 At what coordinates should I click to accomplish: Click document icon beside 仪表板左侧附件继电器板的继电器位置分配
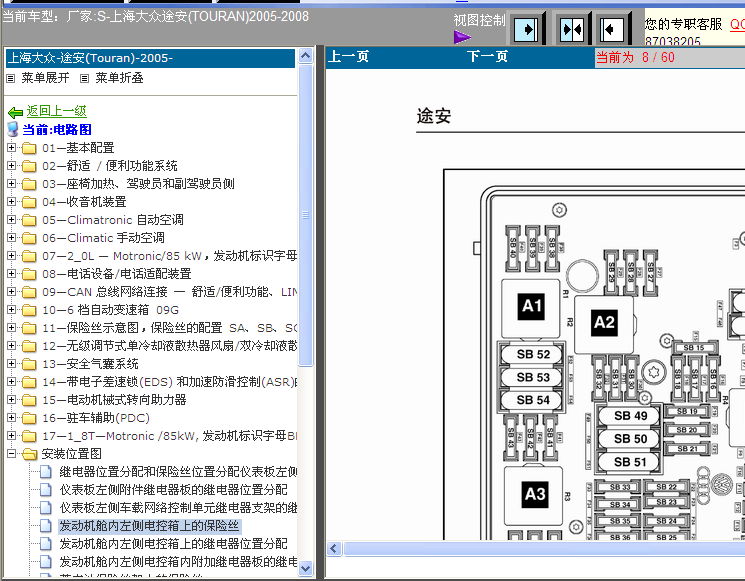46,489
